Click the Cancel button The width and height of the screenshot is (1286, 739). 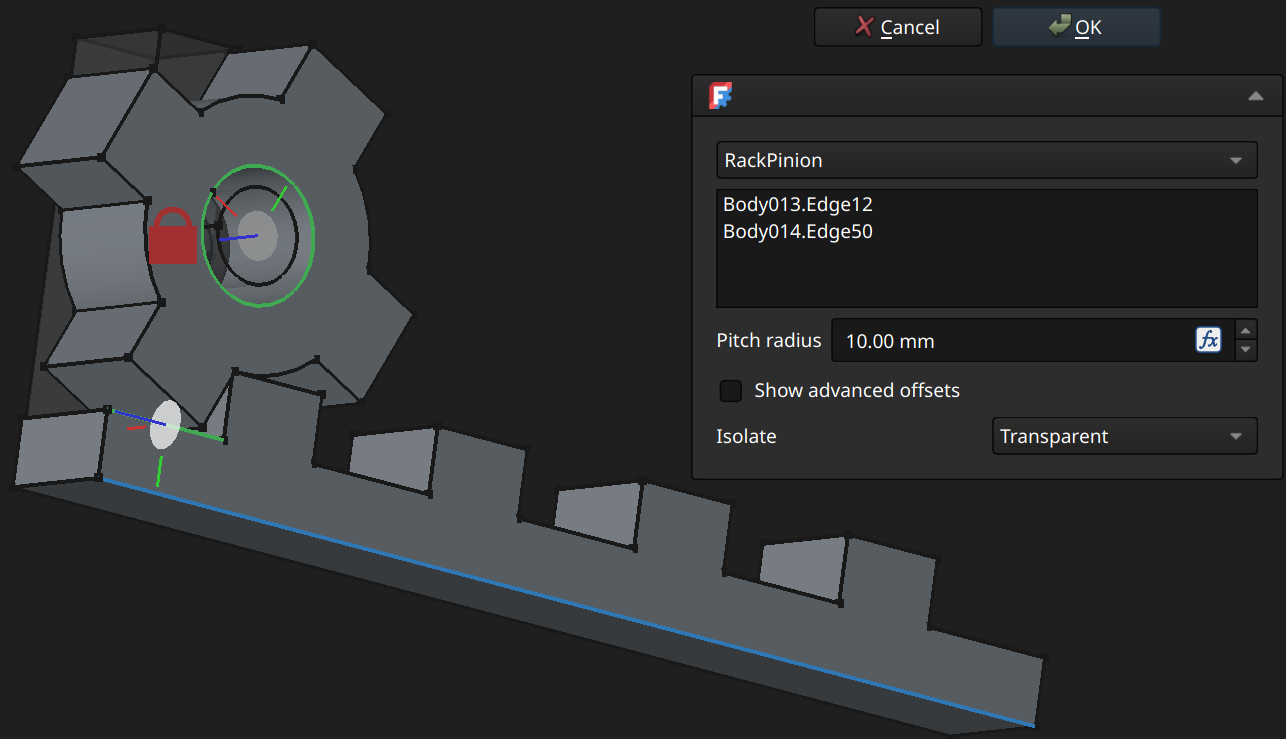click(898, 27)
